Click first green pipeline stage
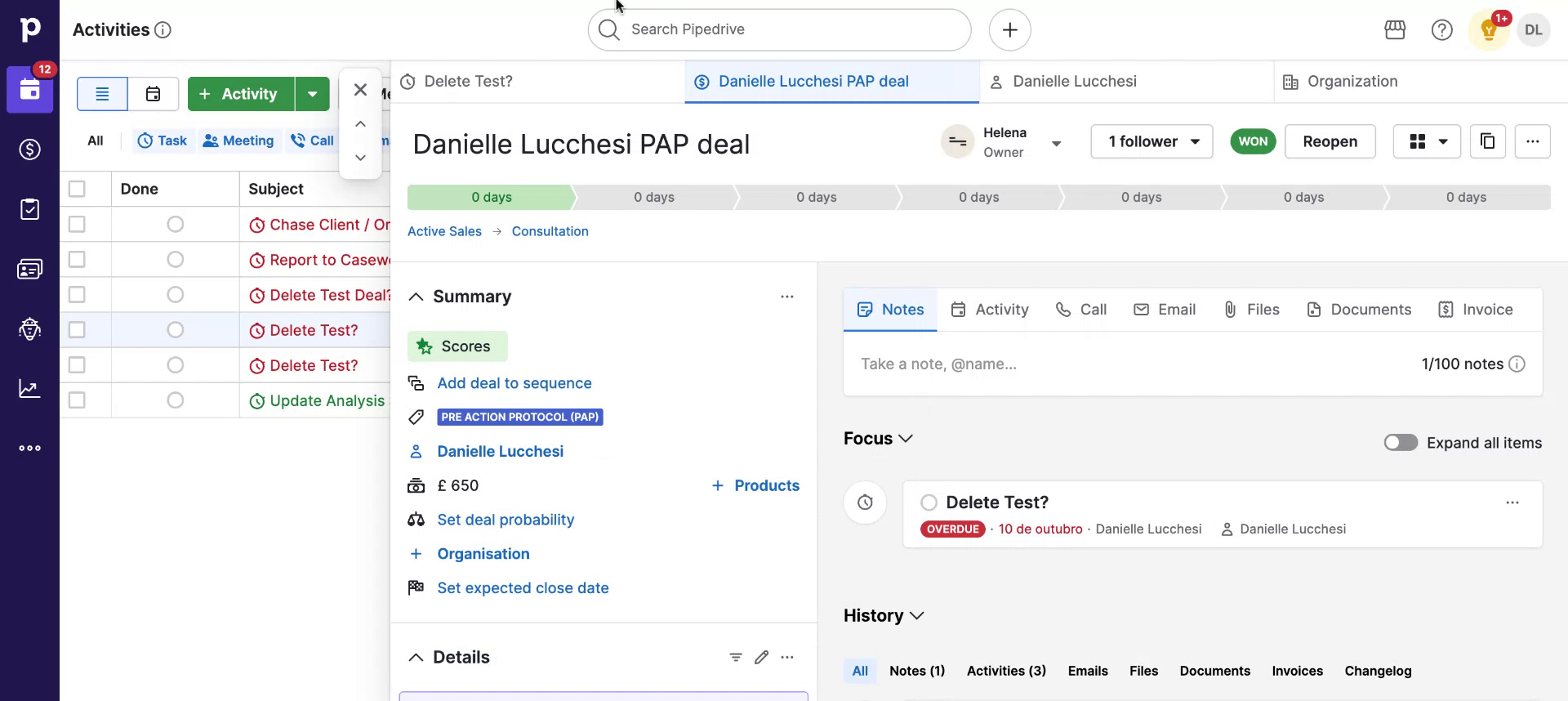1568x701 pixels. 491,197
